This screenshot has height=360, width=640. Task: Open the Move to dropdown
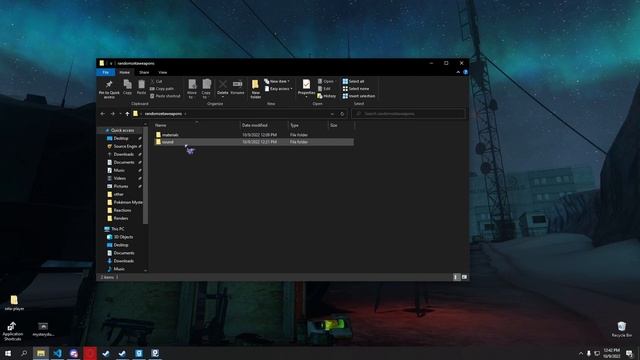192,89
